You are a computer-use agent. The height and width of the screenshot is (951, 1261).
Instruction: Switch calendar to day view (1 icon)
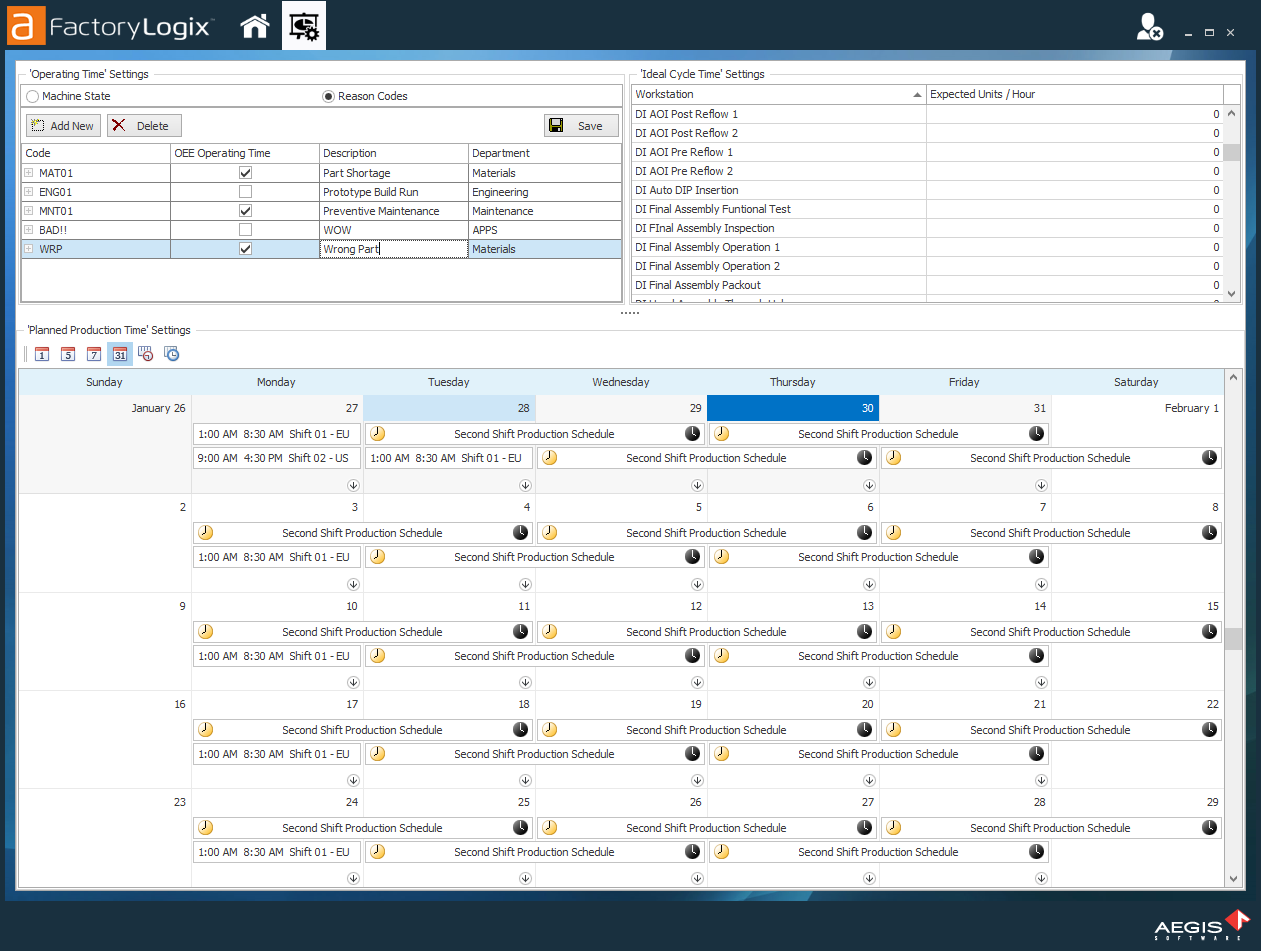tap(42, 354)
